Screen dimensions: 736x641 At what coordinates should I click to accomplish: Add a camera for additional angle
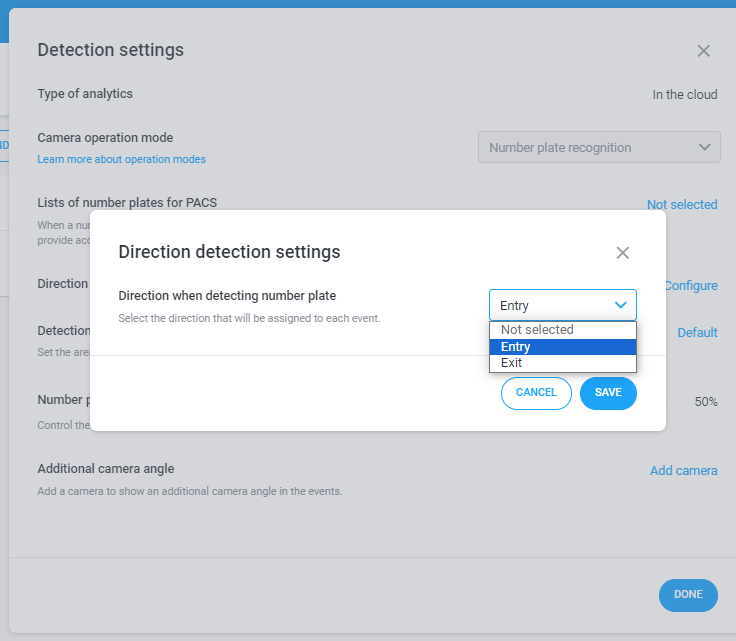683,471
